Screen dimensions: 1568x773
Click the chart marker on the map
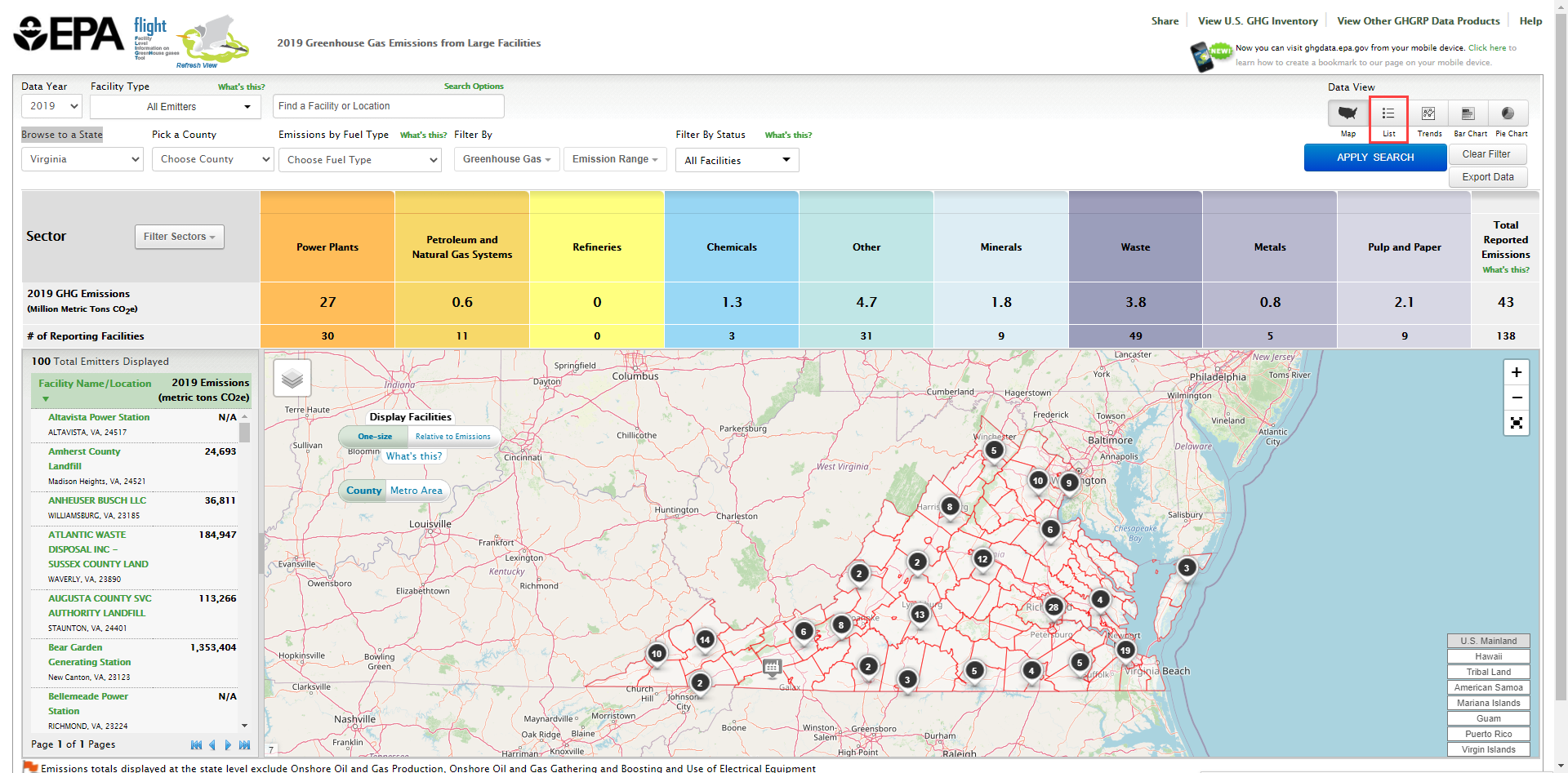[772, 668]
